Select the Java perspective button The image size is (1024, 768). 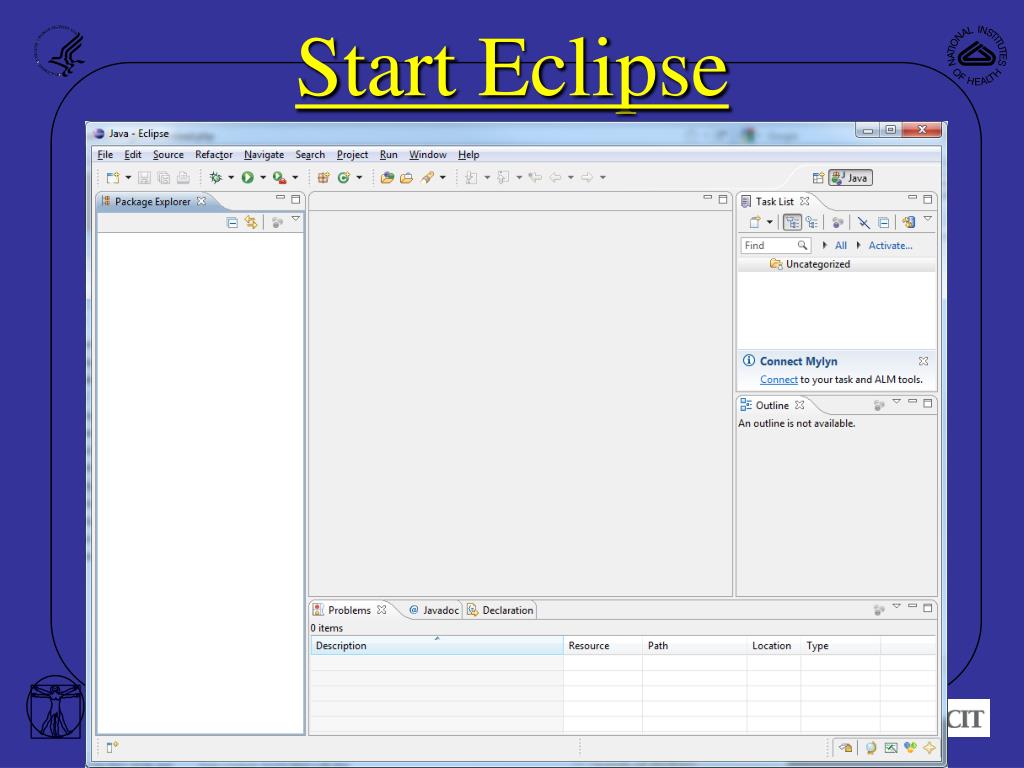(850, 178)
